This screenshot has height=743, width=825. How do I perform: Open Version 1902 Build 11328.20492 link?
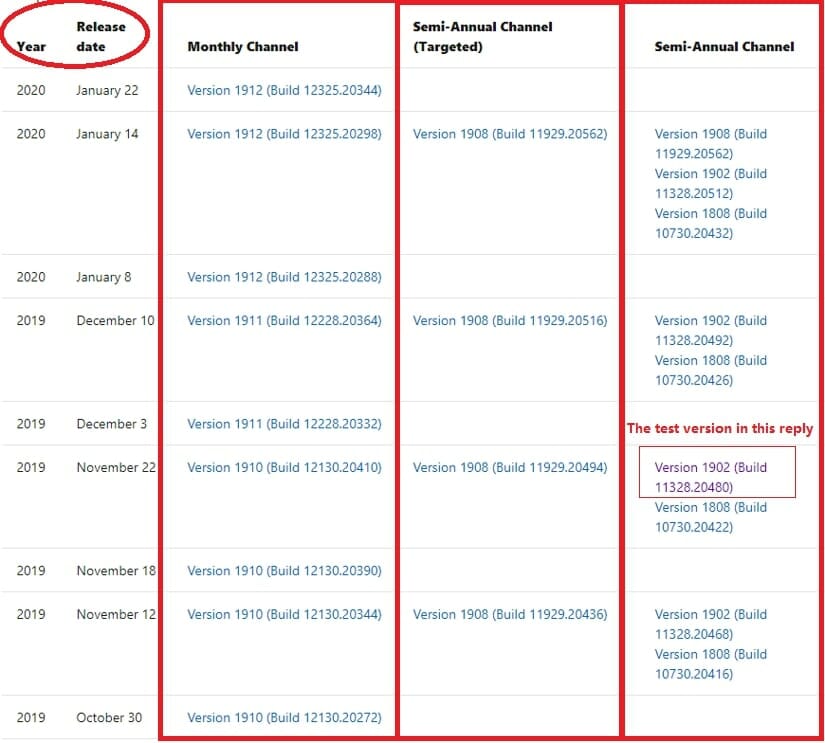pyautogui.click(x=711, y=331)
